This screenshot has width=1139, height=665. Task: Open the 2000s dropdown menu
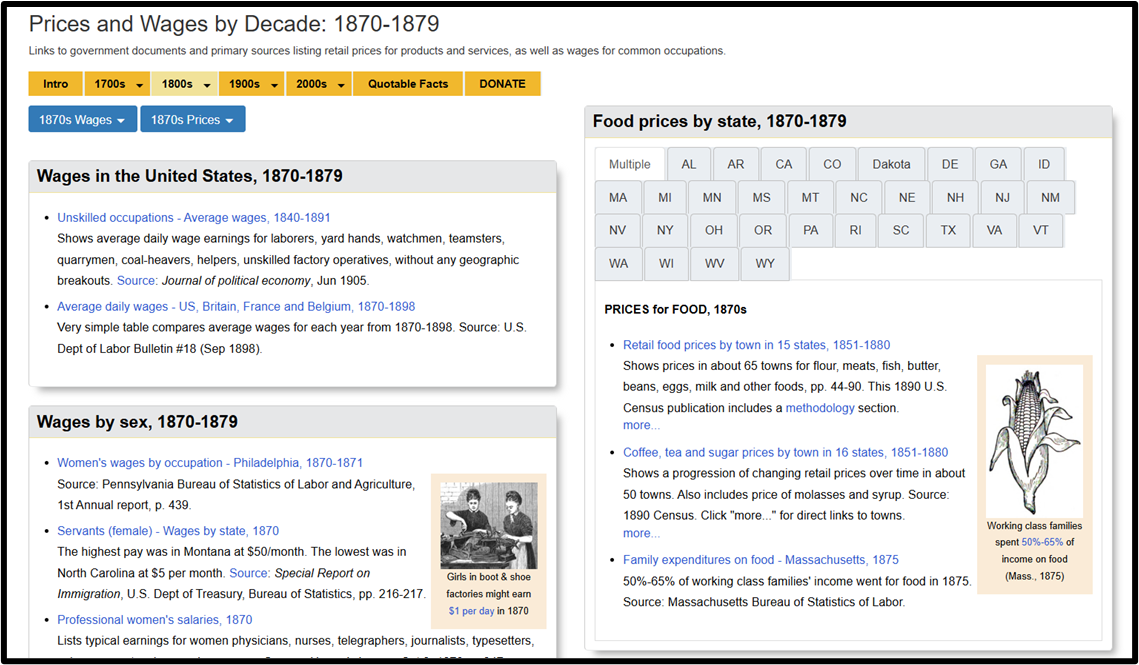[x=319, y=84]
